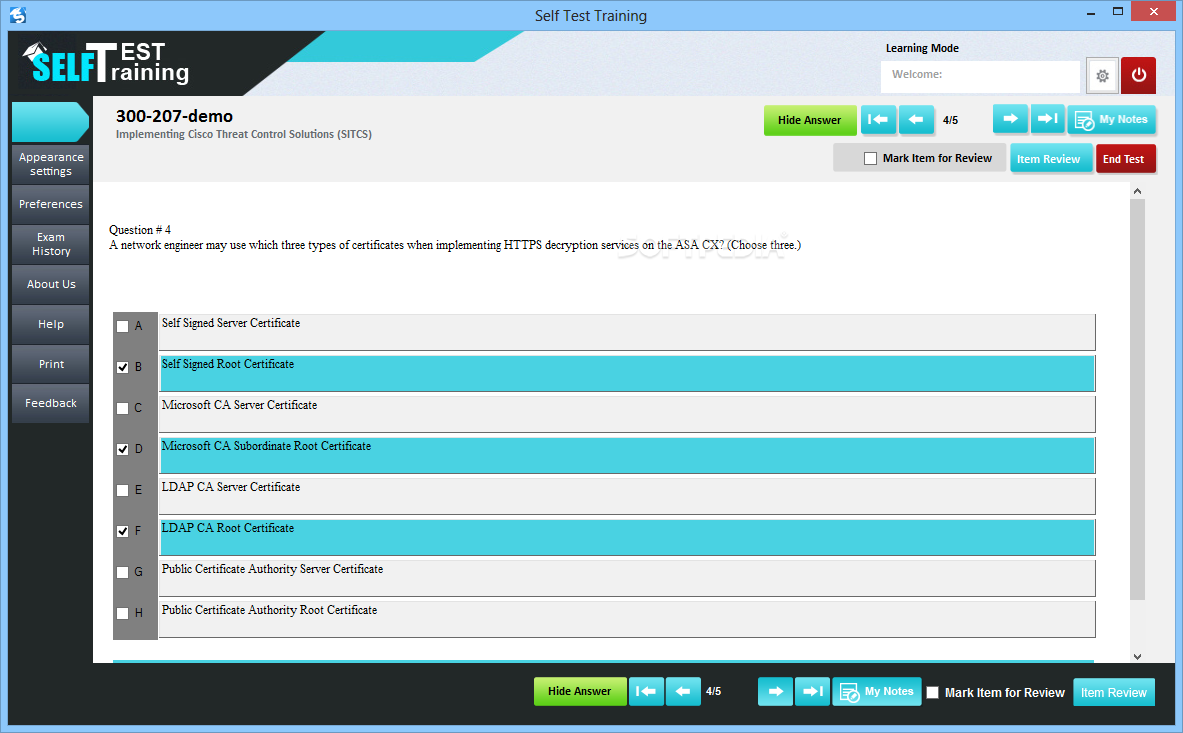1183x733 pixels.
Task: Click the Welcome input field
Action: pyautogui.click(x=980, y=76)
